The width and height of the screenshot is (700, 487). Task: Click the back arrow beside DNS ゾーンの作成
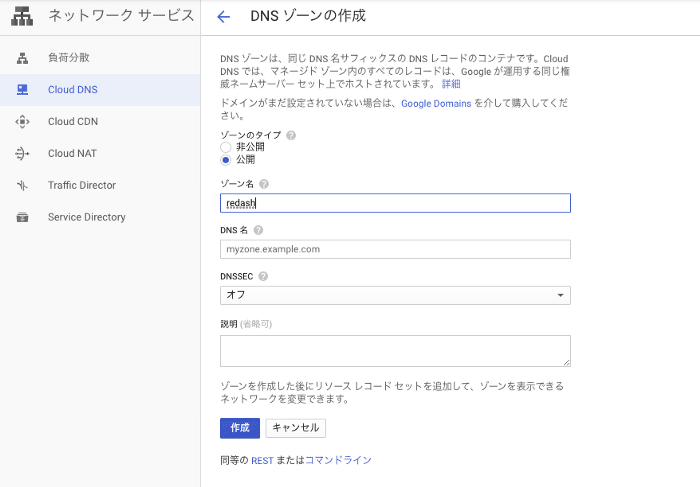click(224, 17)
